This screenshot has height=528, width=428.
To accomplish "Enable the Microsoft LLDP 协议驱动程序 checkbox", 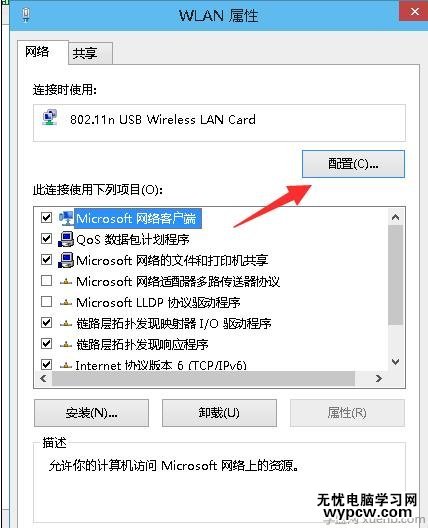I will coord(46,301).
